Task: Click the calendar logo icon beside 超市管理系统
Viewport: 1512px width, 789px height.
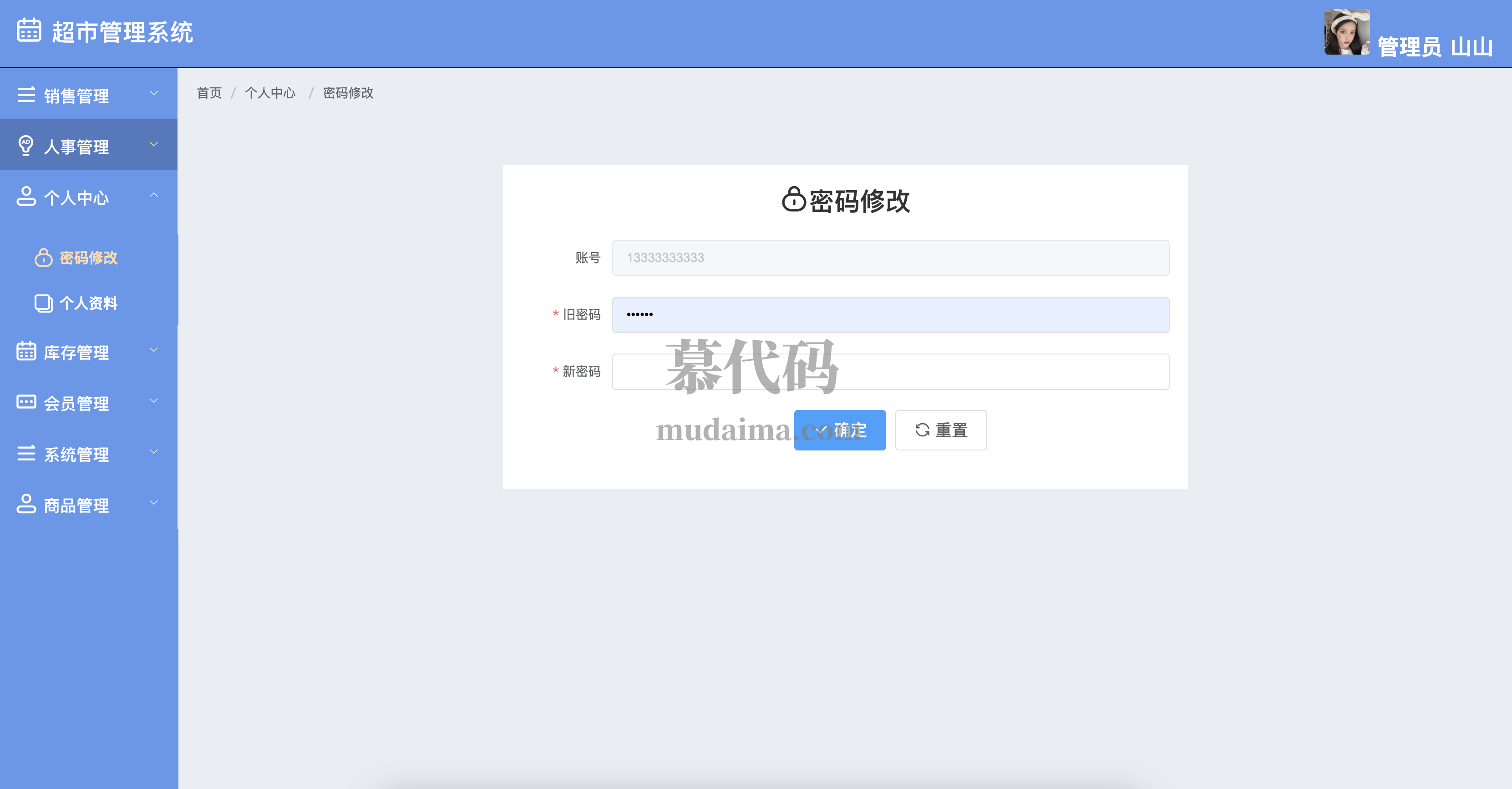Action: pyautogui.click(x=28, y=30)
